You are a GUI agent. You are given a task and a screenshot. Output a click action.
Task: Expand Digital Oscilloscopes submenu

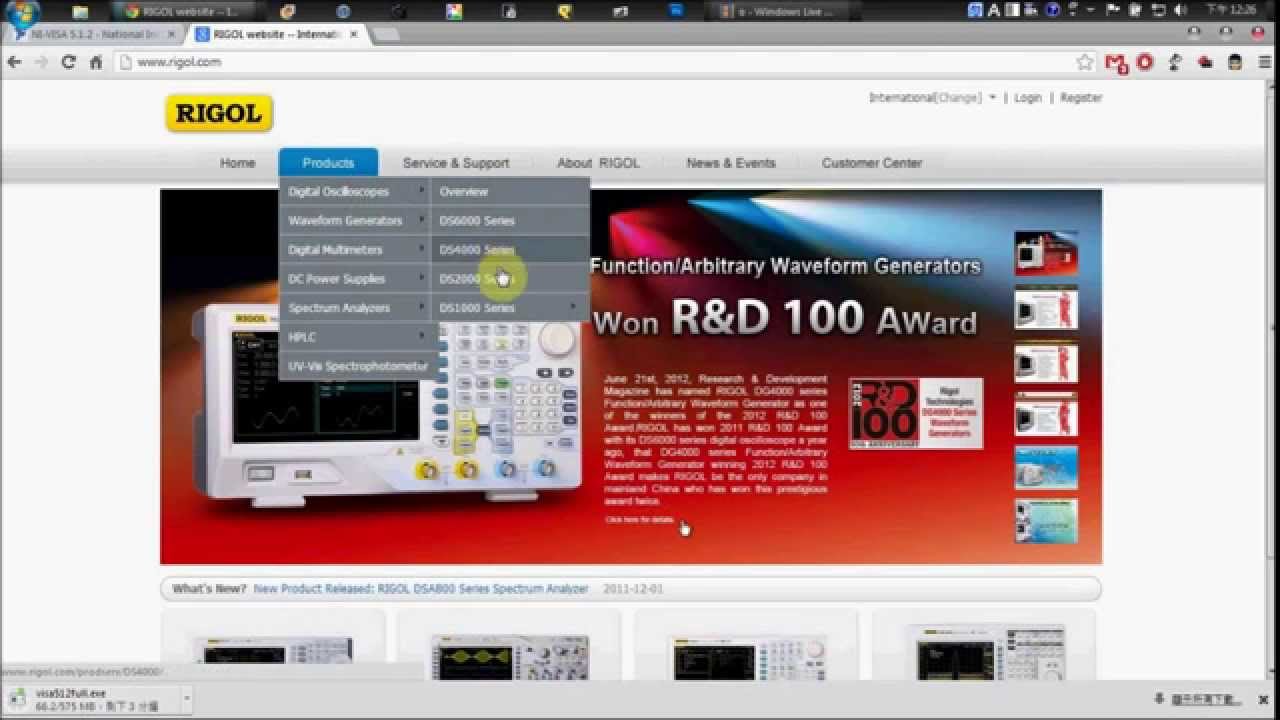coord(355,191)
